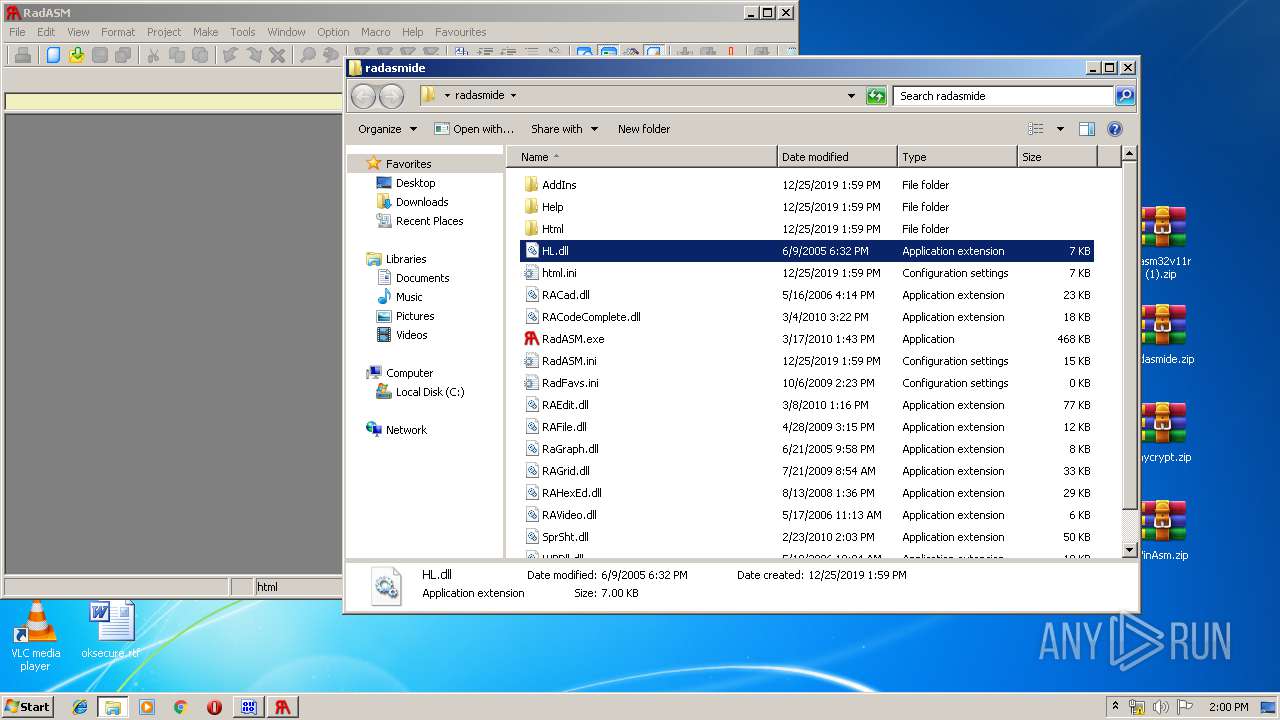The image size is (1280, 720).
Task: Open VLC media player desktop shortcut
Action: point(36,637)
